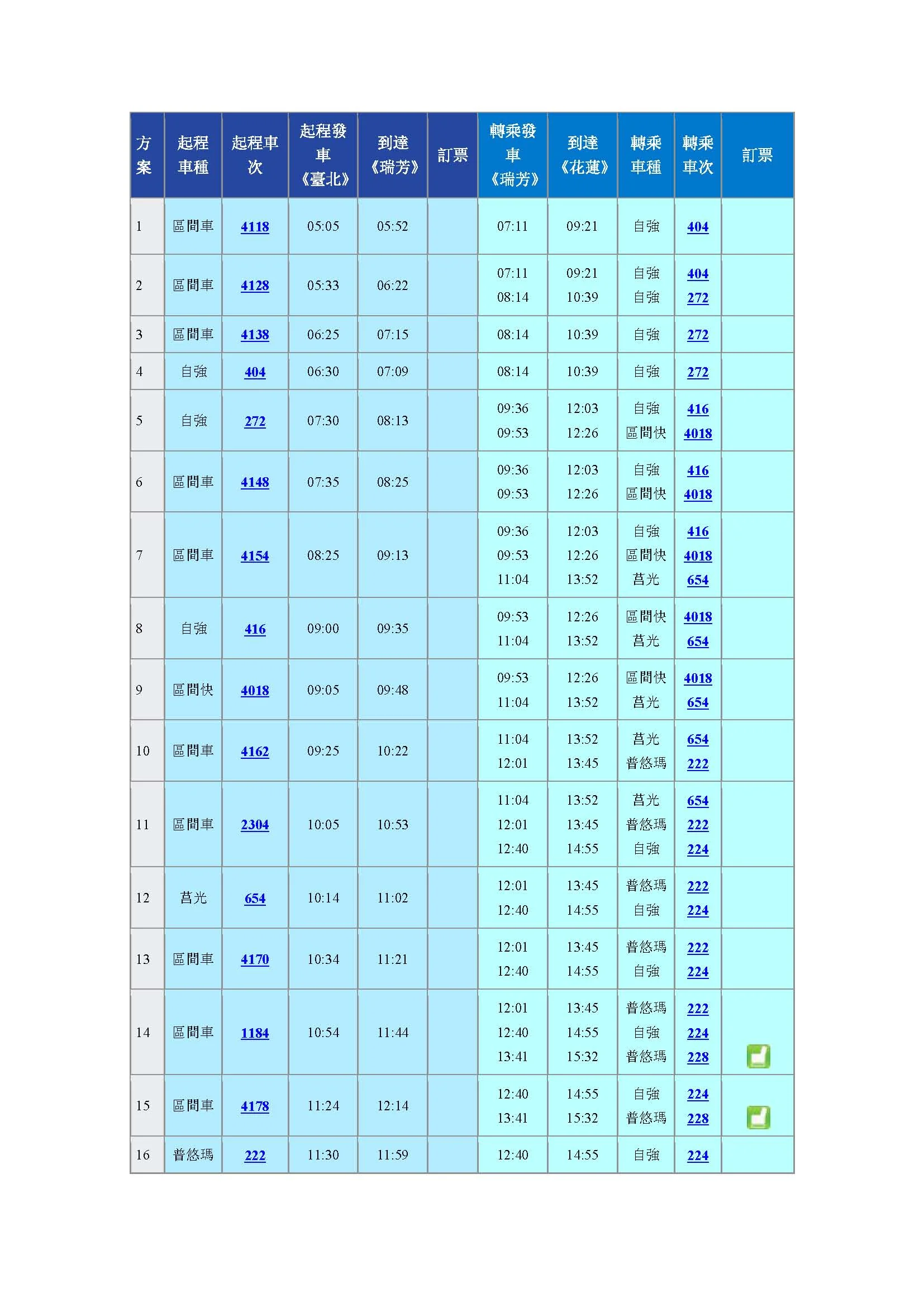Open train 272 link in option 5
This screenshot has width=924, height=1307.
click(255, 422)
